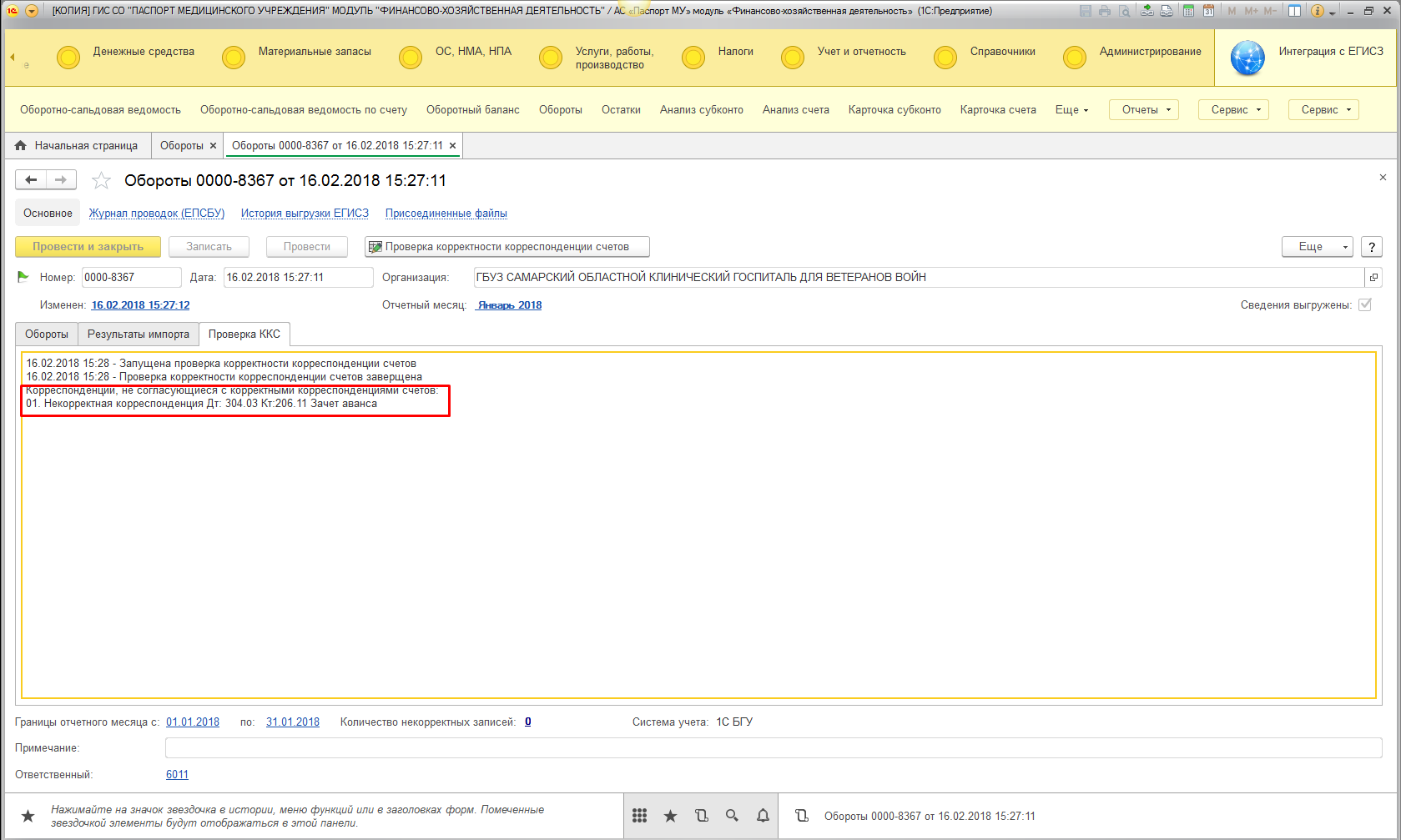Click the Провести и закрыть button
Viewport: 1401px width, 840px height.
point(88,247)
